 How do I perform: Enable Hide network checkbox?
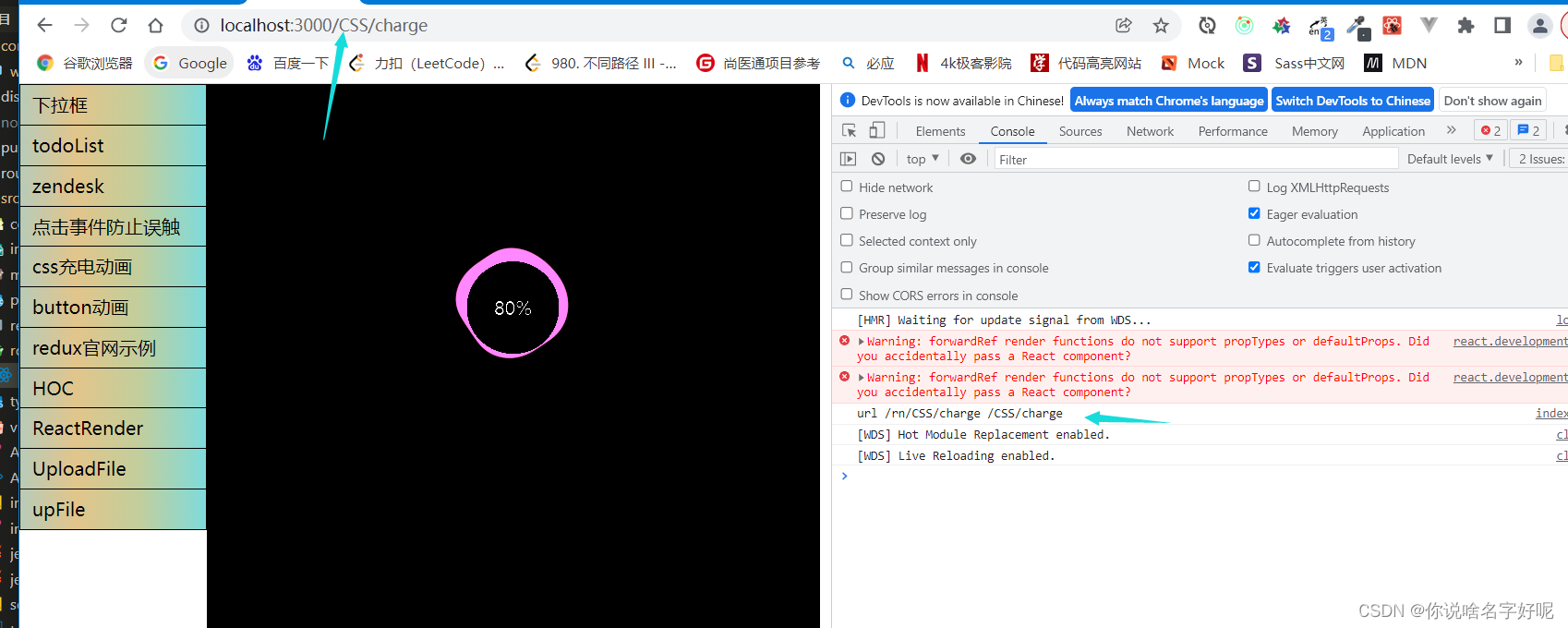[847, 187]
